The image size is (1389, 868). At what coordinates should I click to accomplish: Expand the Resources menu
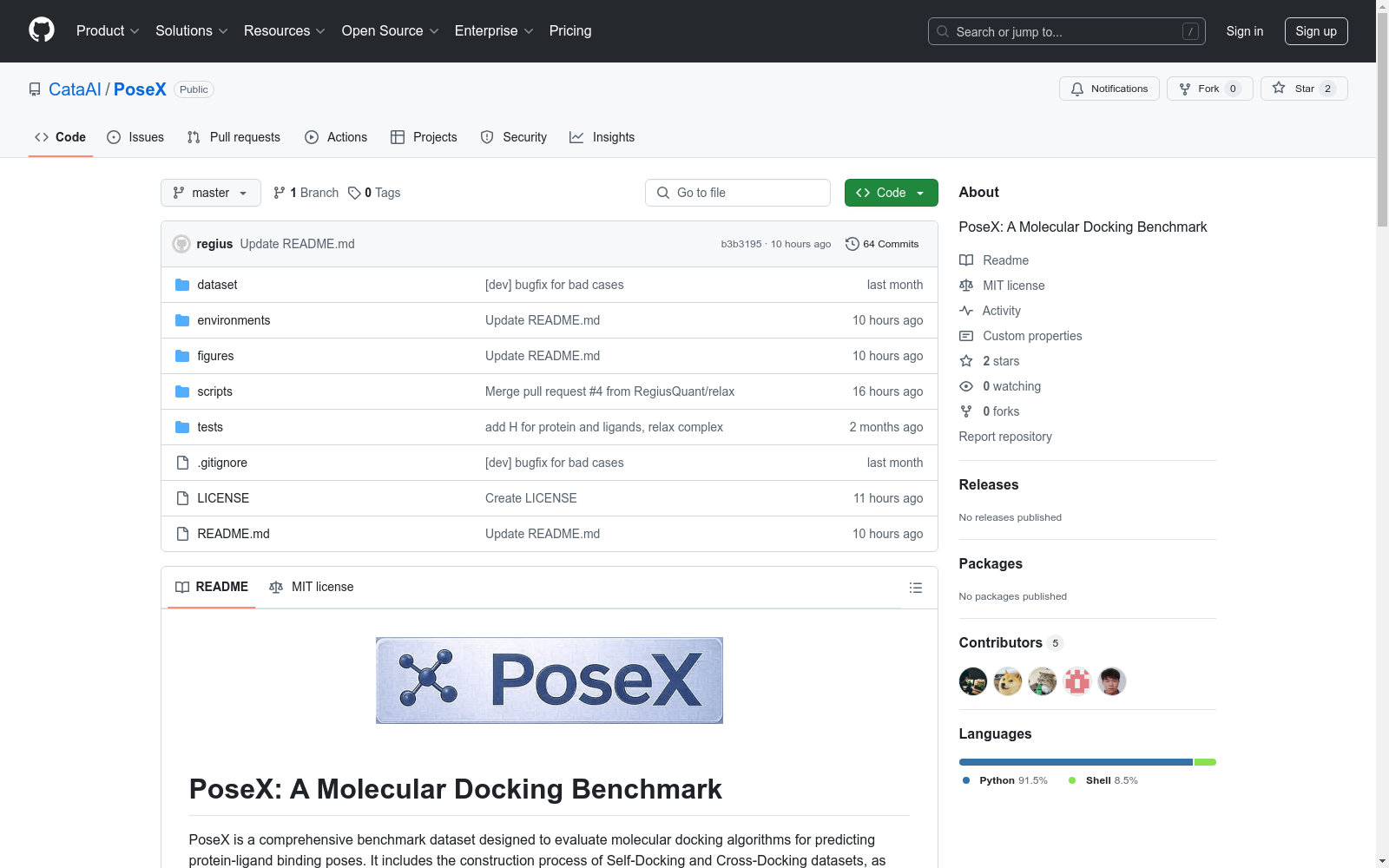click(285, 30)
